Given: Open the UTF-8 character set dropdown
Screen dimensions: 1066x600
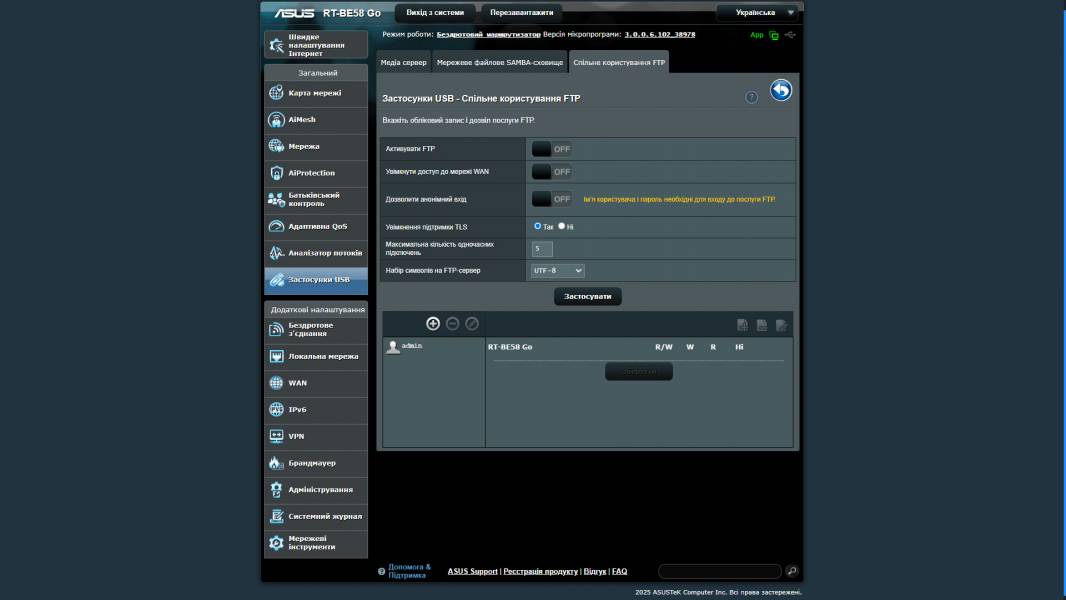Looking at the screenshot, I should (x=557, y=271).
